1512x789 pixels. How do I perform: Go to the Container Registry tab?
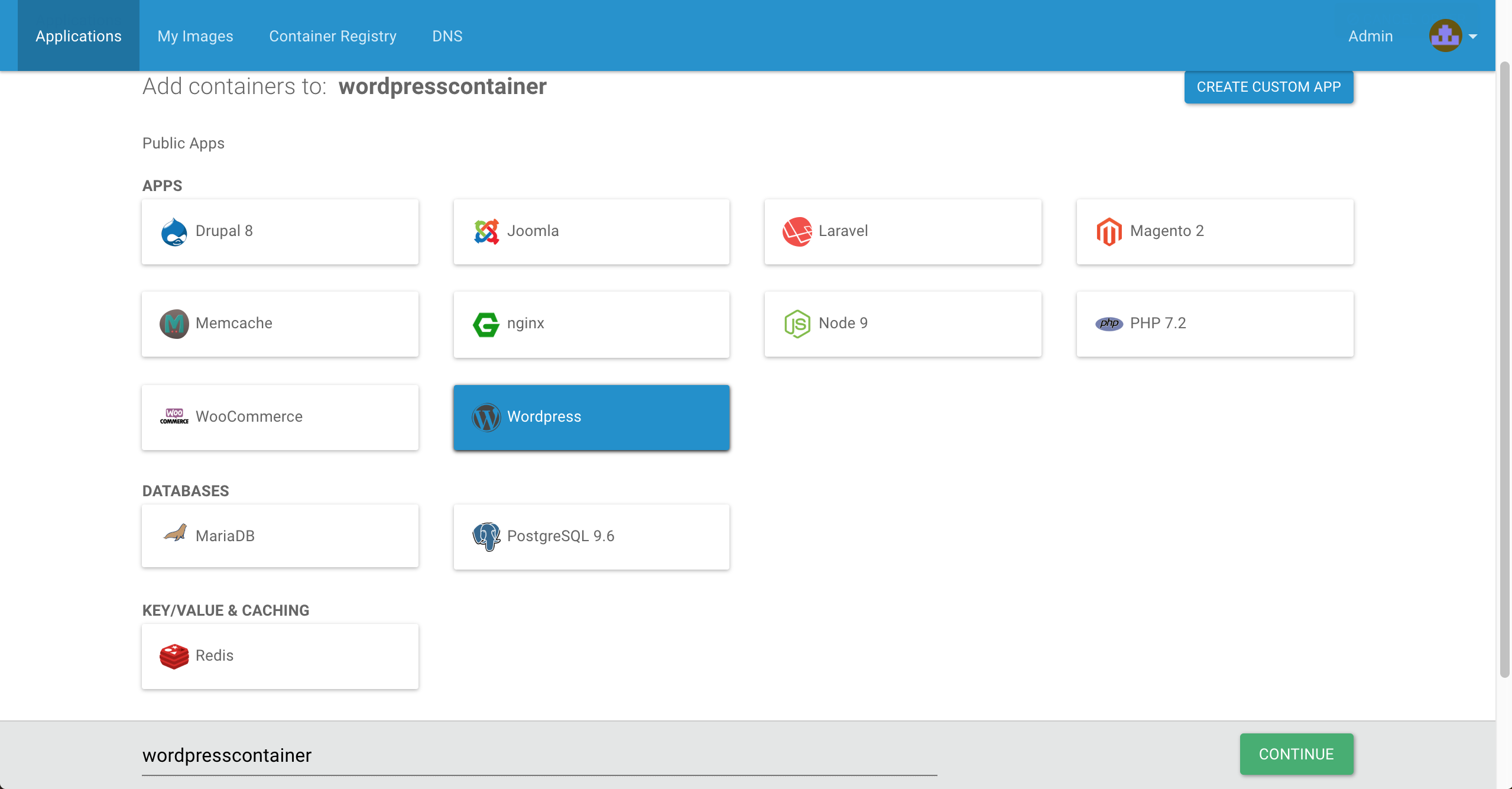pyautogui.click(x=333, y=36)
